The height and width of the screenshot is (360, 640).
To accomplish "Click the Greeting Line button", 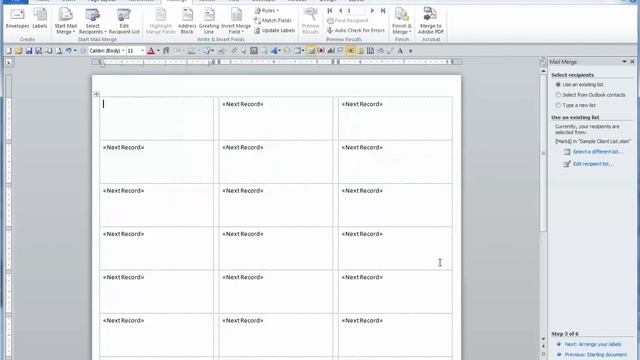I will pyautogui.click(x=209, y=21).
